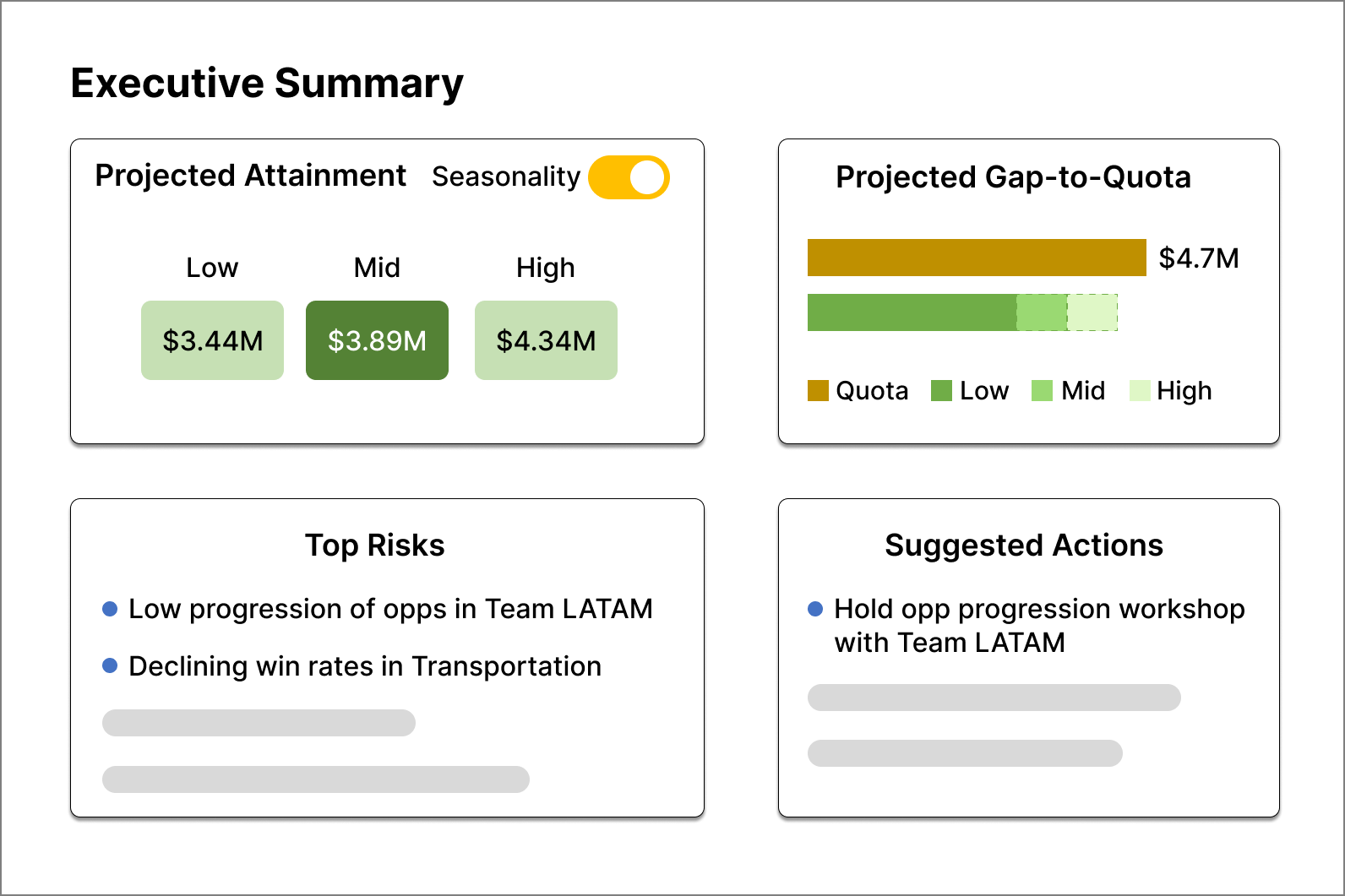Image resolution: width=1345 pixels, height=896 pixels.
Task: Open the Team LATAM low progression risk
Action: coord(390,609)
